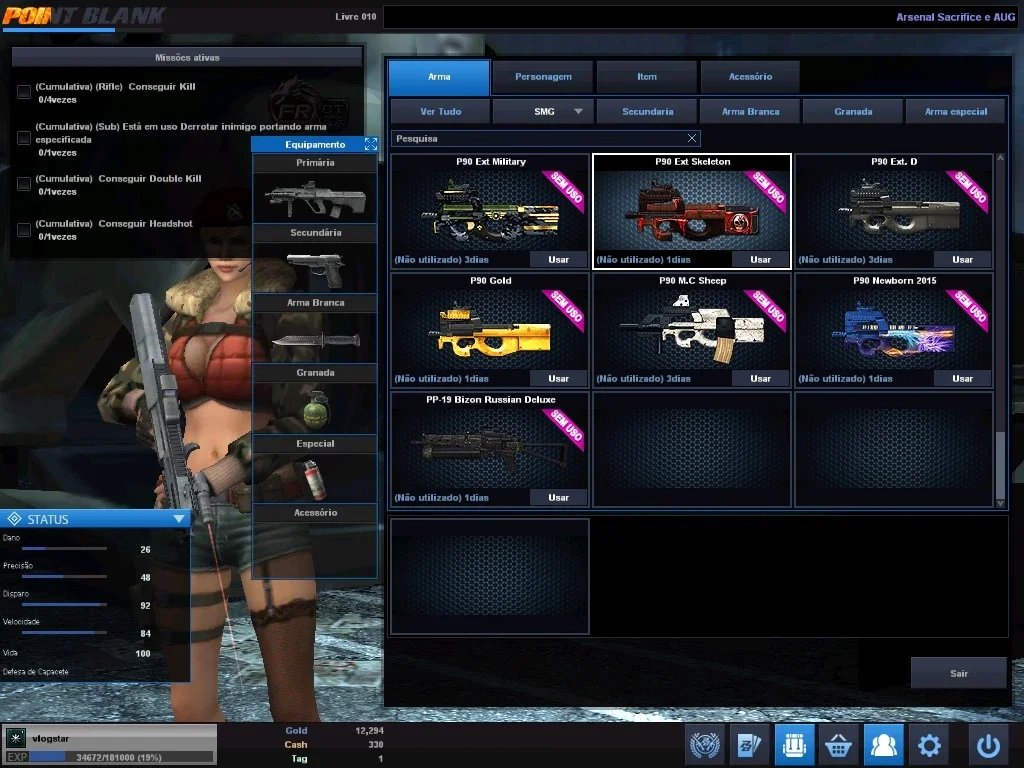Click the Precisão stat bar

(x=64, y=577)
